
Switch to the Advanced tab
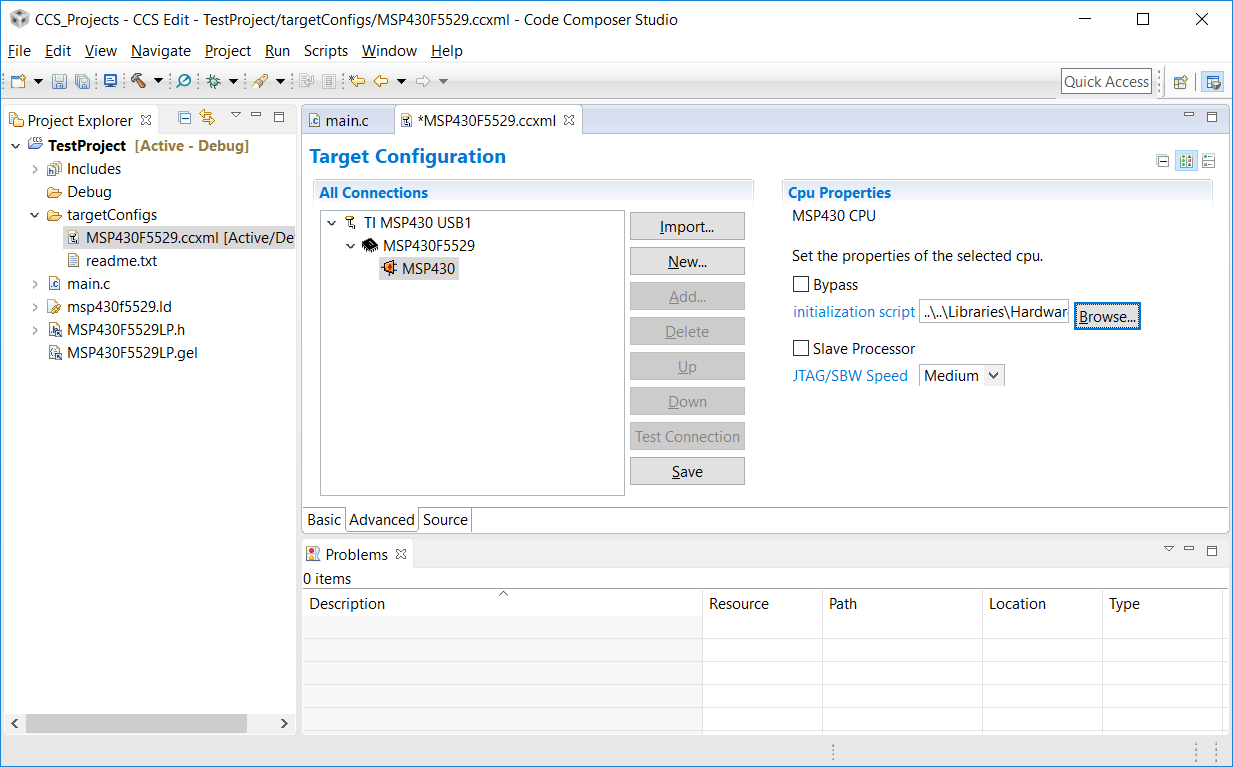point(381,520)
